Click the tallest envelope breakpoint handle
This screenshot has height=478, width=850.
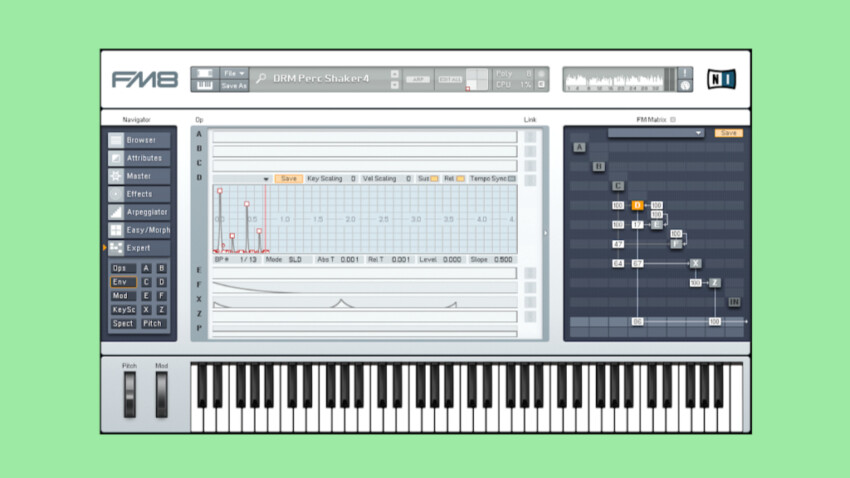coord(220,191)
